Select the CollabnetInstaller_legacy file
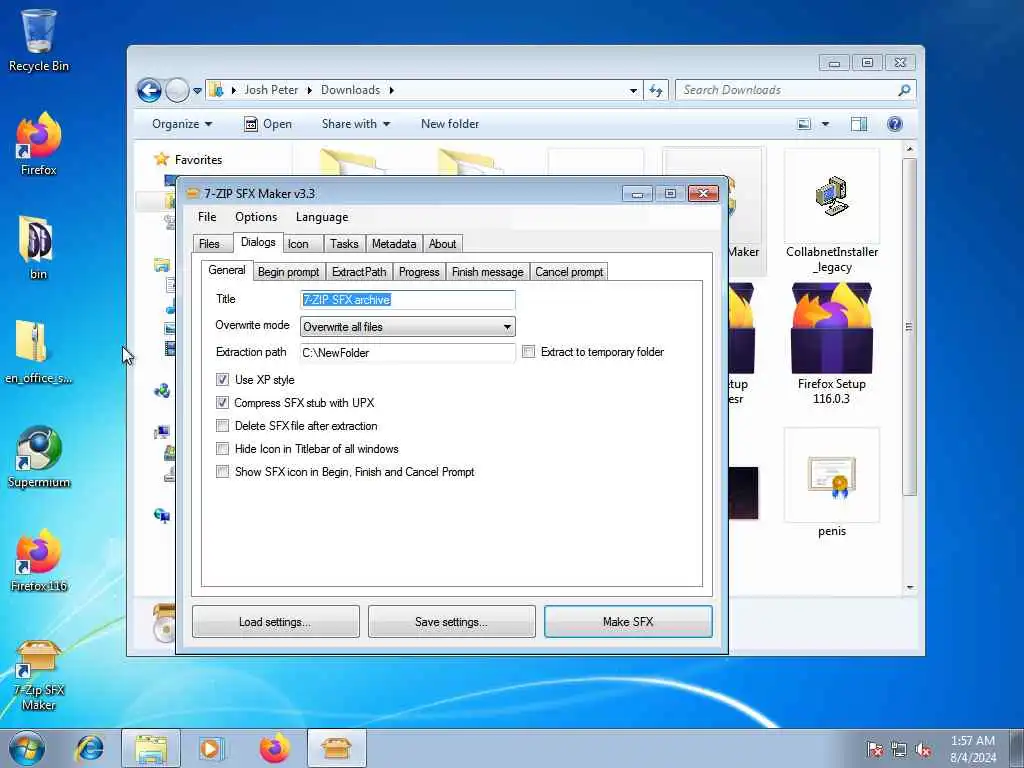 (x=832, y=212)
